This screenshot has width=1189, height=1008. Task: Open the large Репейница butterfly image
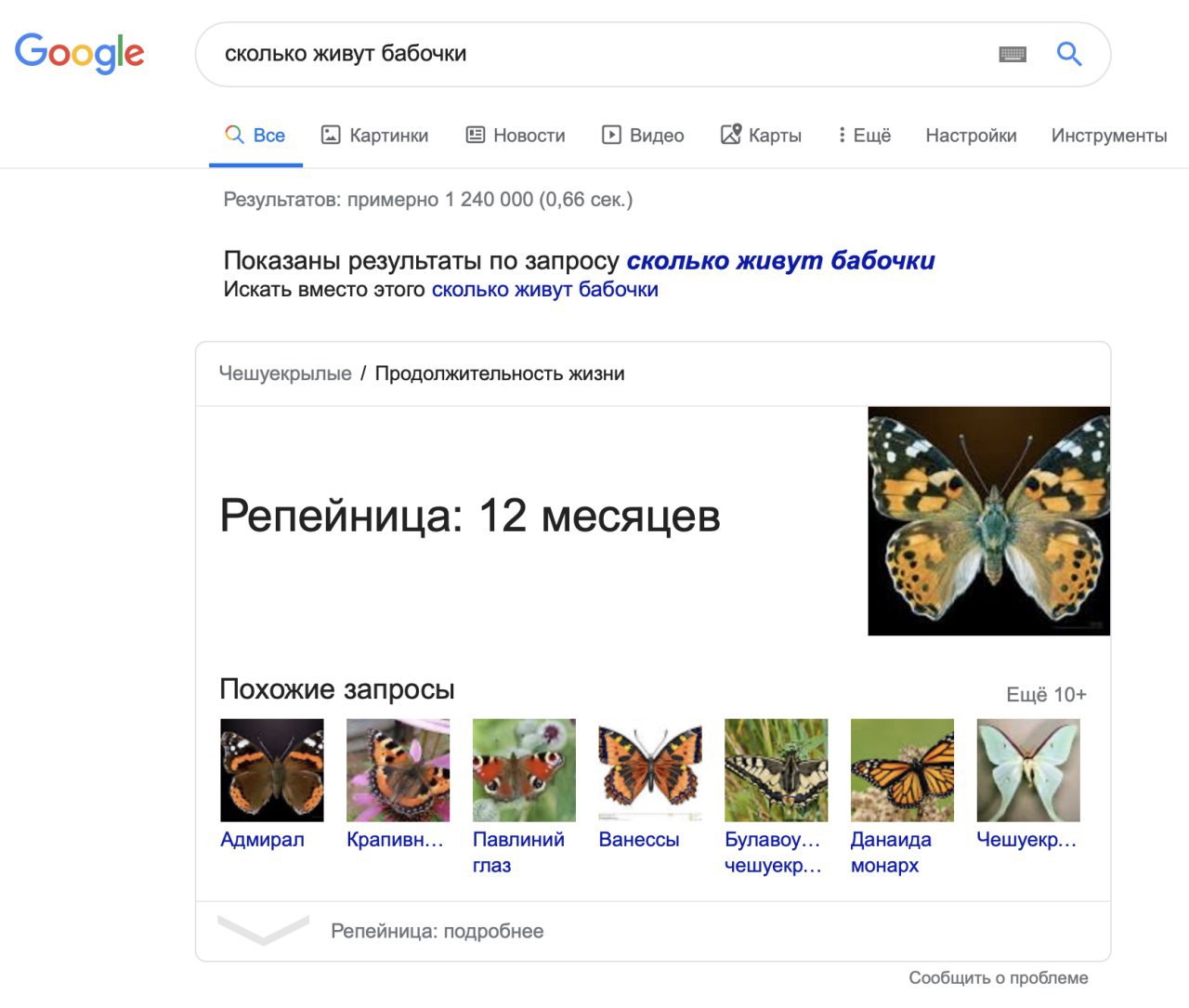pyautogui.click(x=988, y=521)
